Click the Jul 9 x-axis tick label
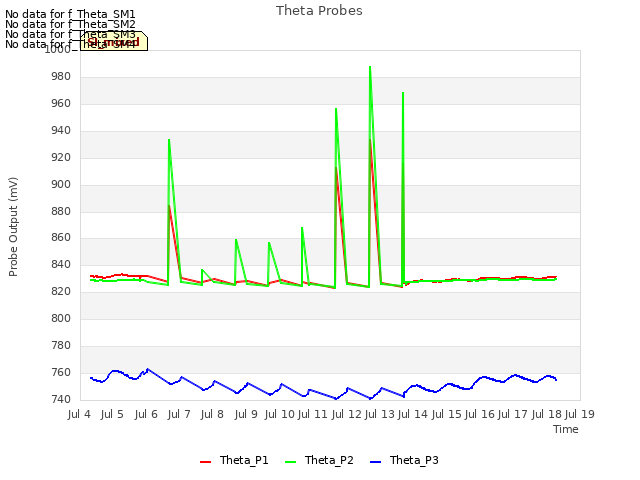 [x=246, y=414]
